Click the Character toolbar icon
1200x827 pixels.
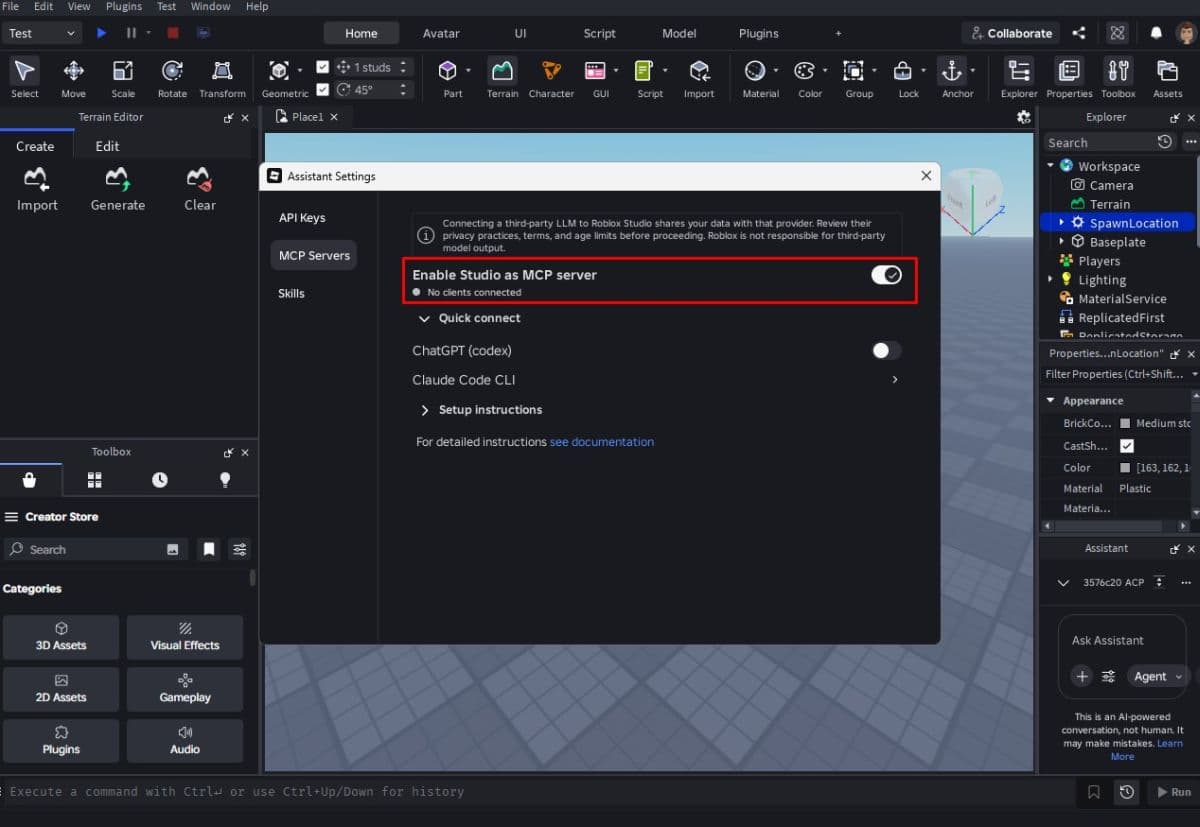[551, 78]
